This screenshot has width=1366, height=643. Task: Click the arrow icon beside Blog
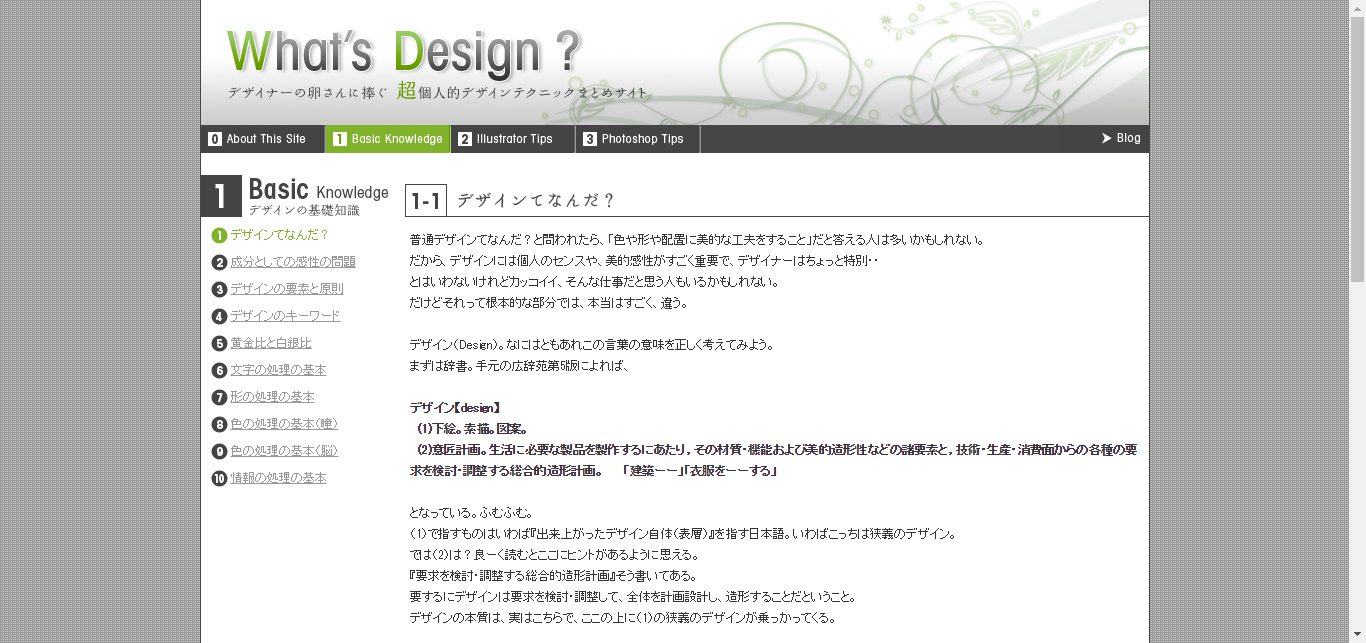point(1107,138)
